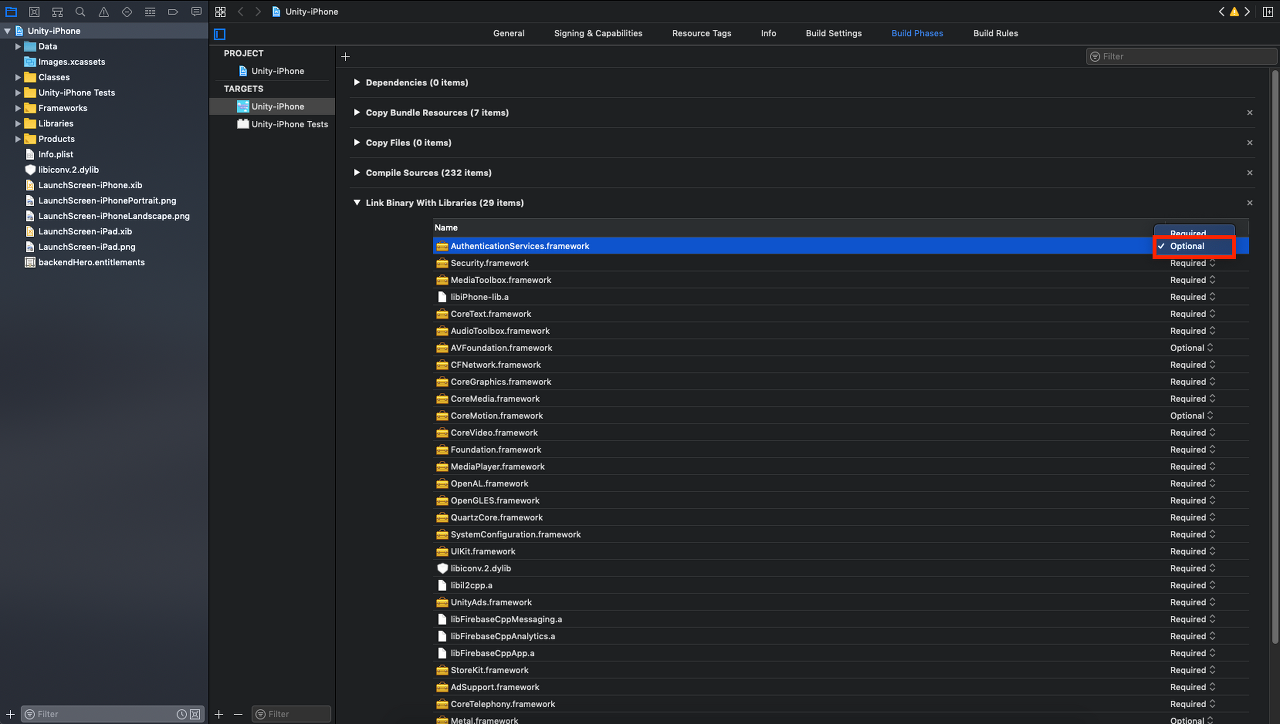Screen dimensions: 1280x724
Task: Expand the Dependencies build phase
Action: point(357,83)
